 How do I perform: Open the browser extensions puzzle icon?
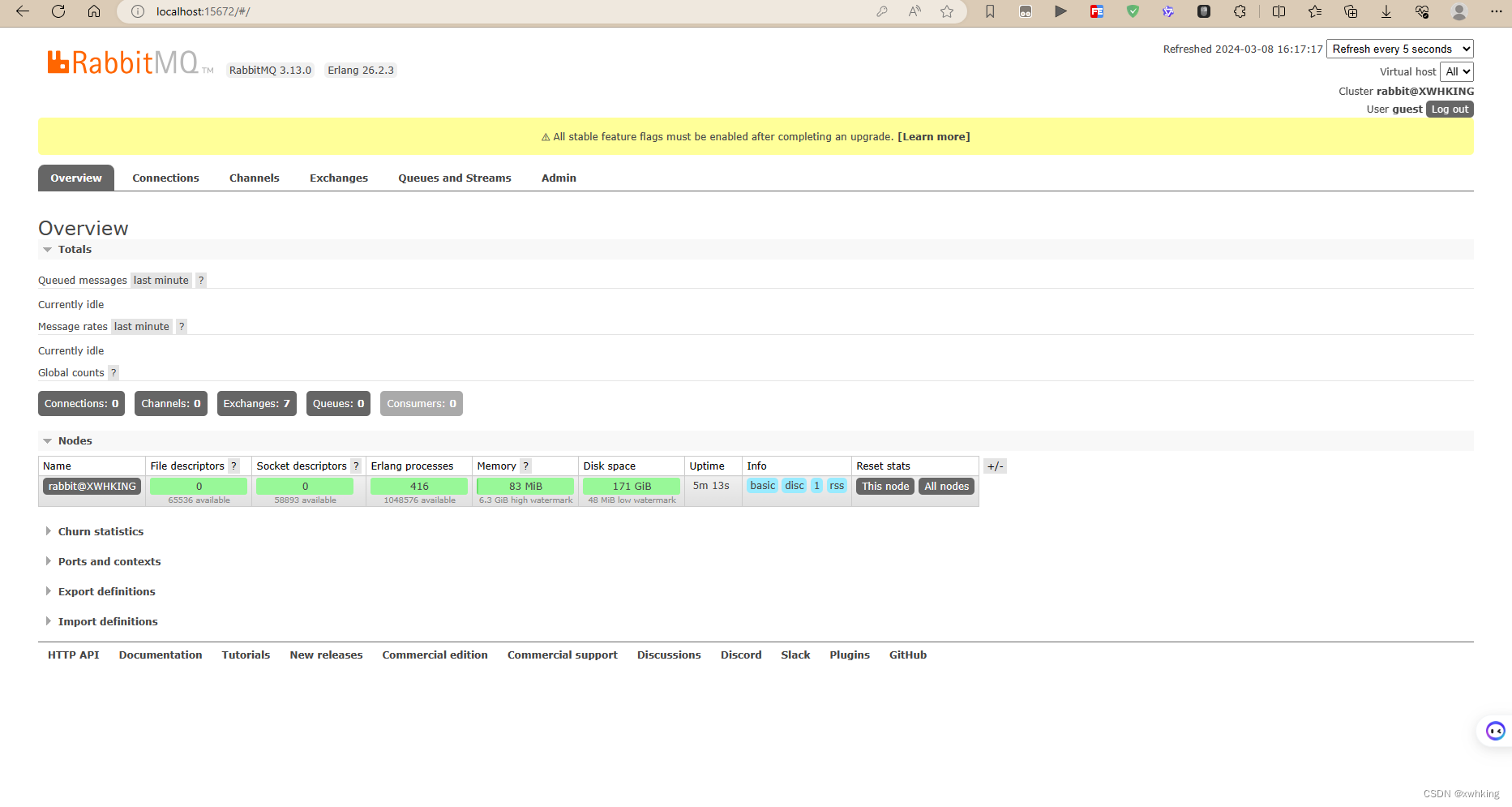pyautogui.click(x=1240, y=11)
